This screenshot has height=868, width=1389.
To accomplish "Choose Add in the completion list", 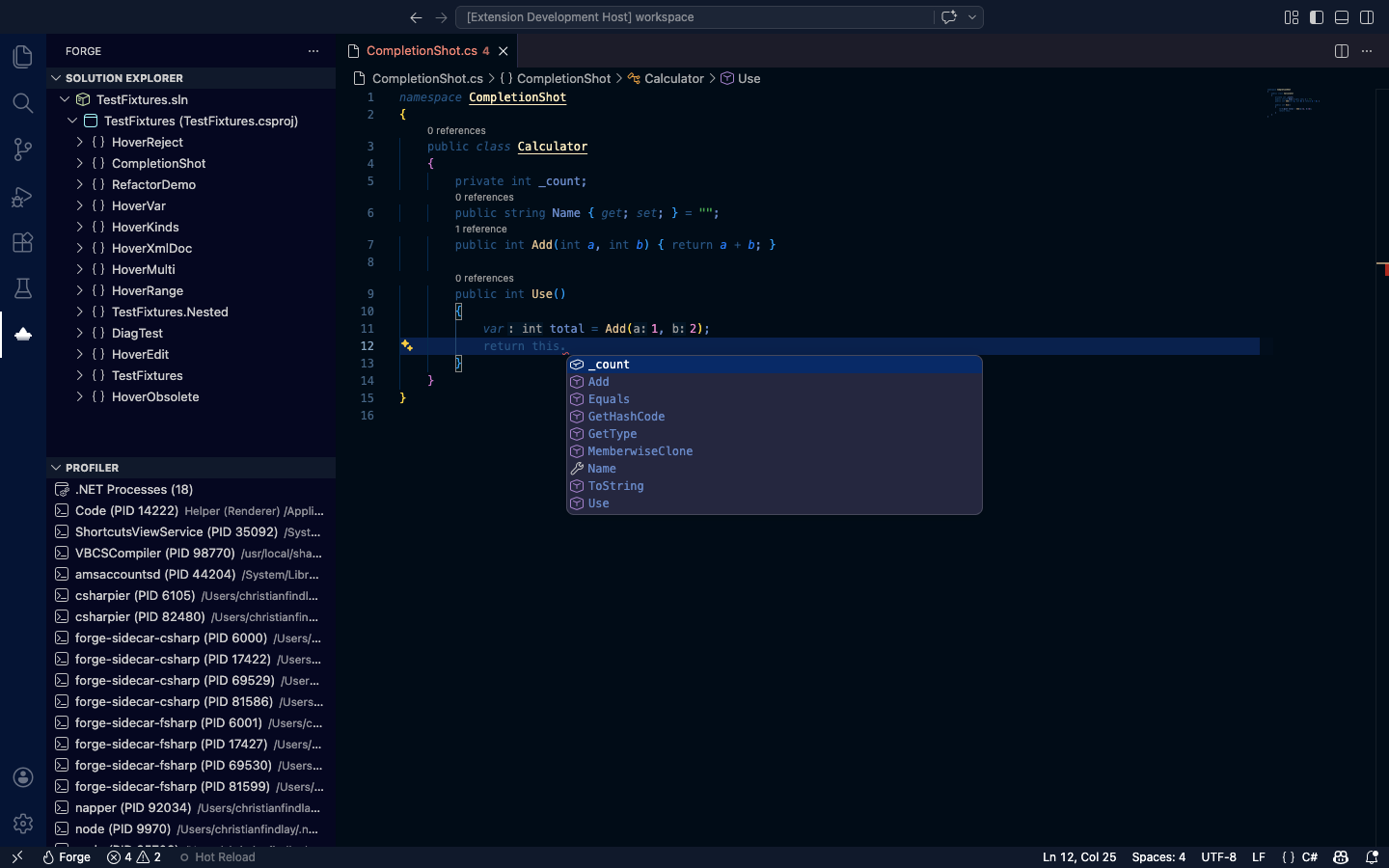I will point(774,382).
